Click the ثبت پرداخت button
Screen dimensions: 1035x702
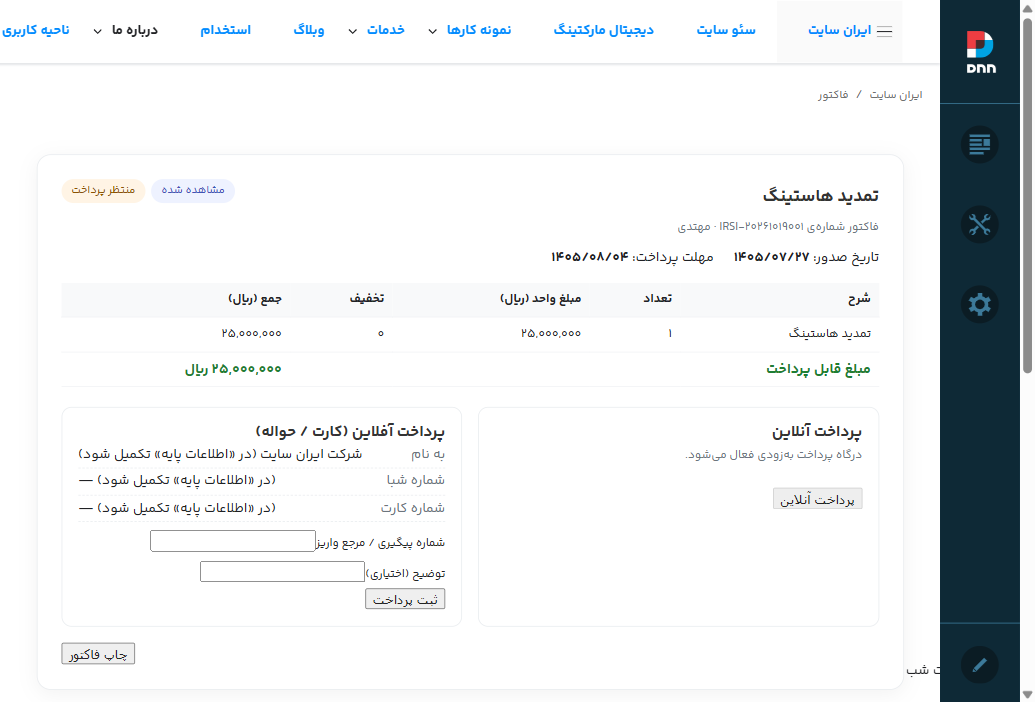click(x=405, y=599)
